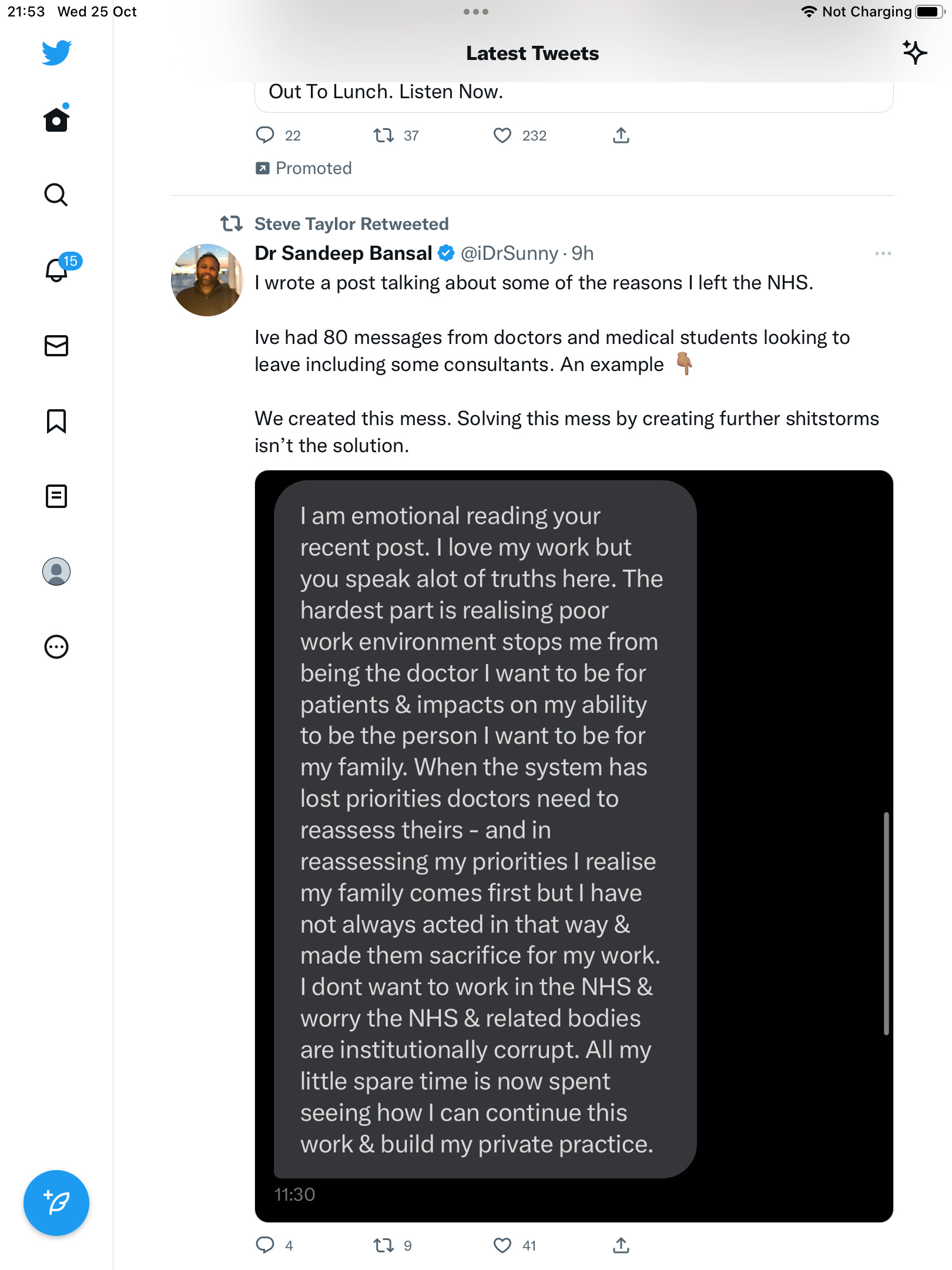The width and height of the screenshot is (952, 1270).
Task: Share the promoted tweet
Action: tap(621, 136)
